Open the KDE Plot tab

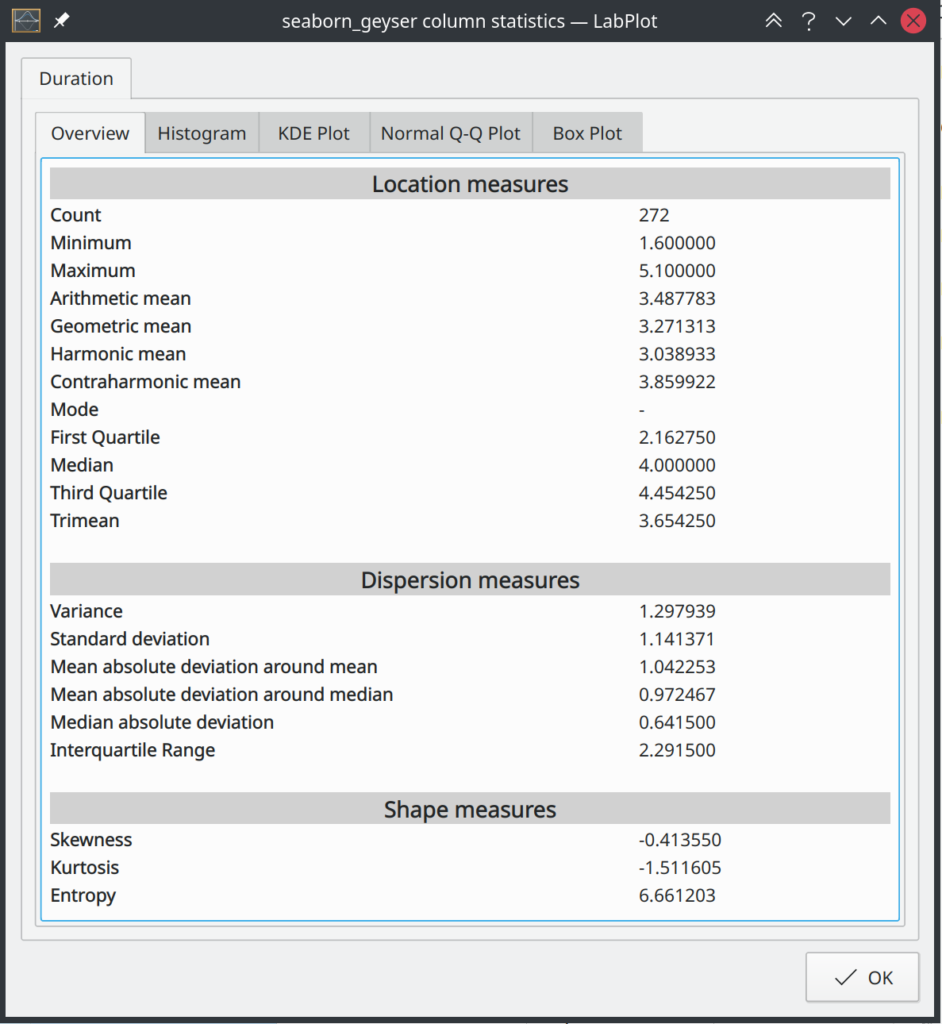(313, 132)
